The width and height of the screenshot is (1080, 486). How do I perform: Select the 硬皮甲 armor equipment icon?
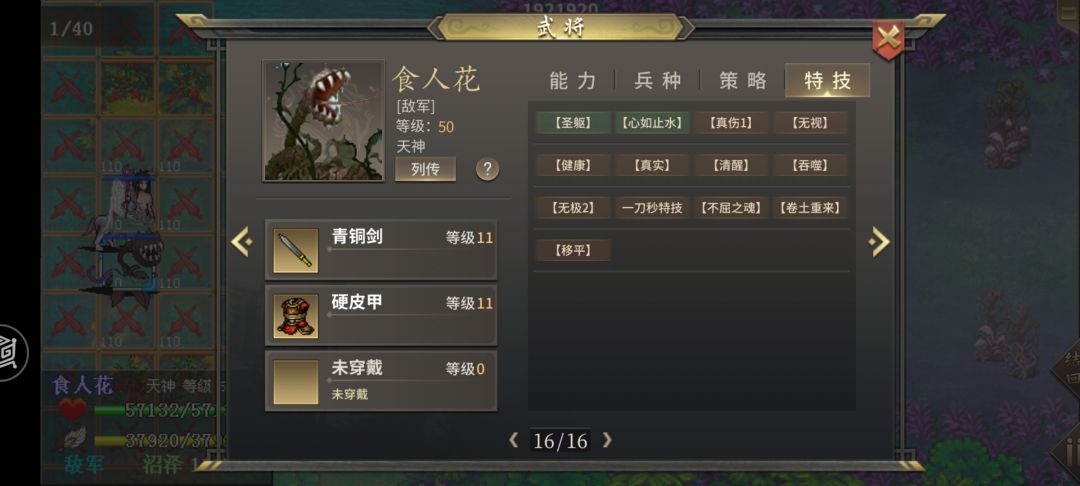(295, 316)
